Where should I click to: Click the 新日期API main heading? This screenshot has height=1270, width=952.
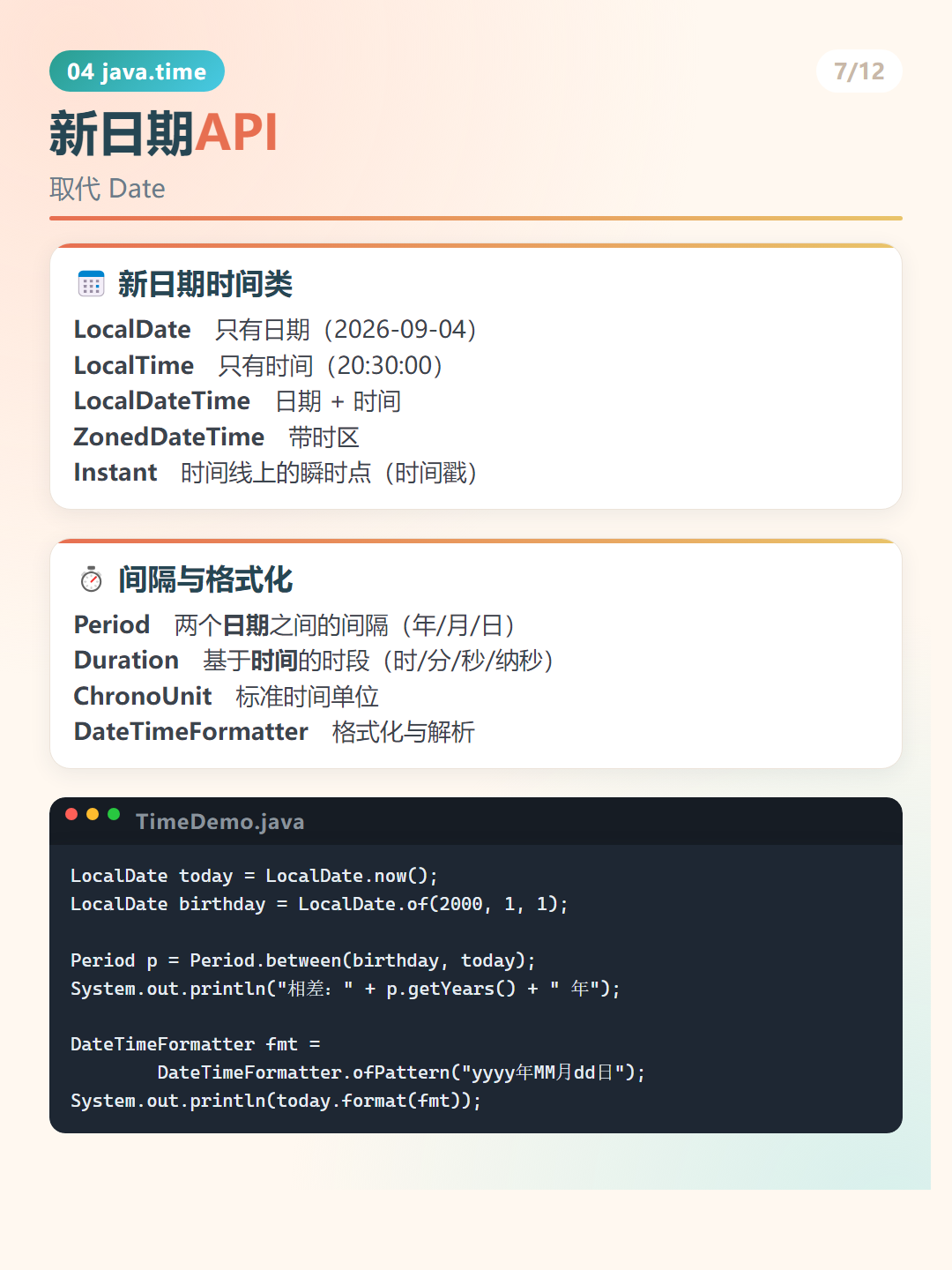[x=164, y=133]
